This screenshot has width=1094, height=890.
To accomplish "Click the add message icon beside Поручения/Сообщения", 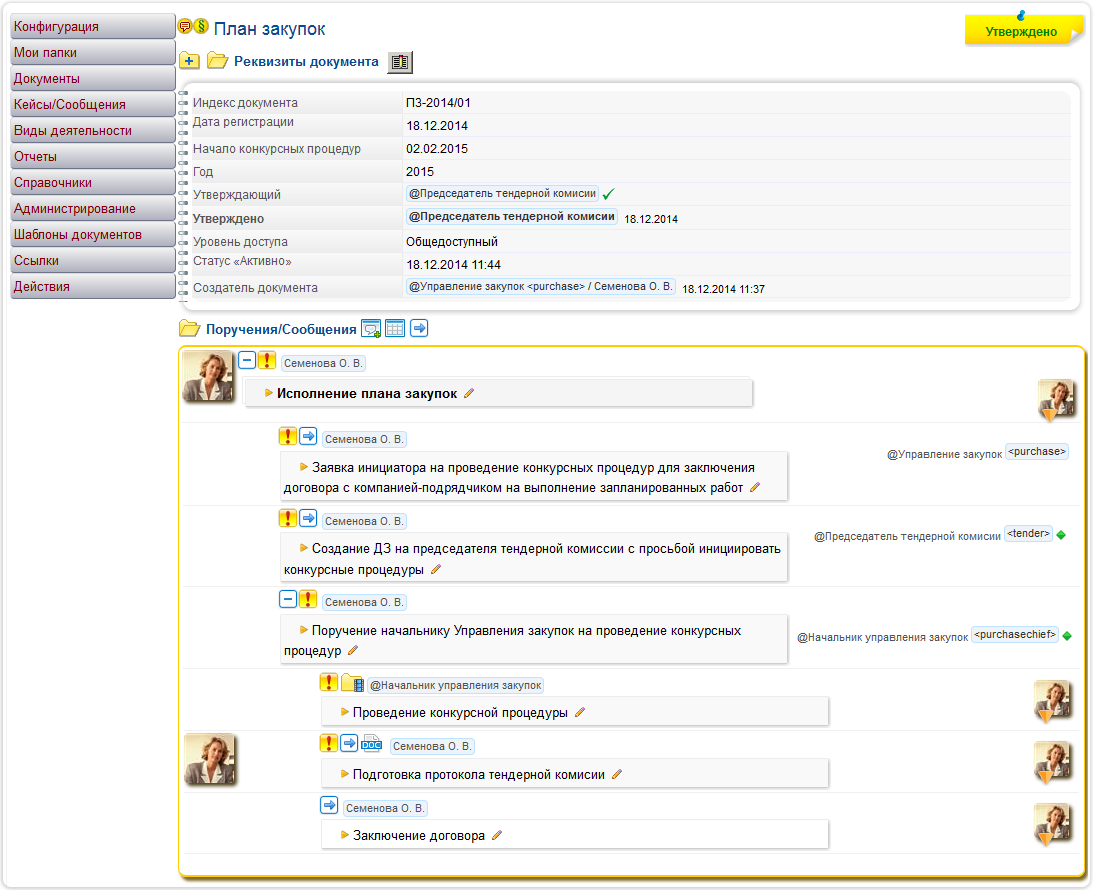I will 371,328.
